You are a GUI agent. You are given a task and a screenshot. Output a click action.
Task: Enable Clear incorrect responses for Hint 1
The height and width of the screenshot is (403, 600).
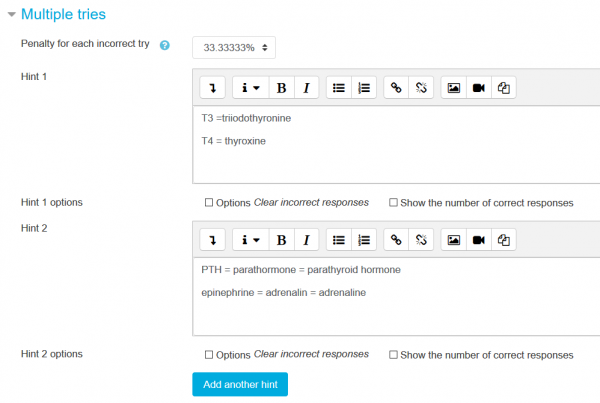[209, 202]
